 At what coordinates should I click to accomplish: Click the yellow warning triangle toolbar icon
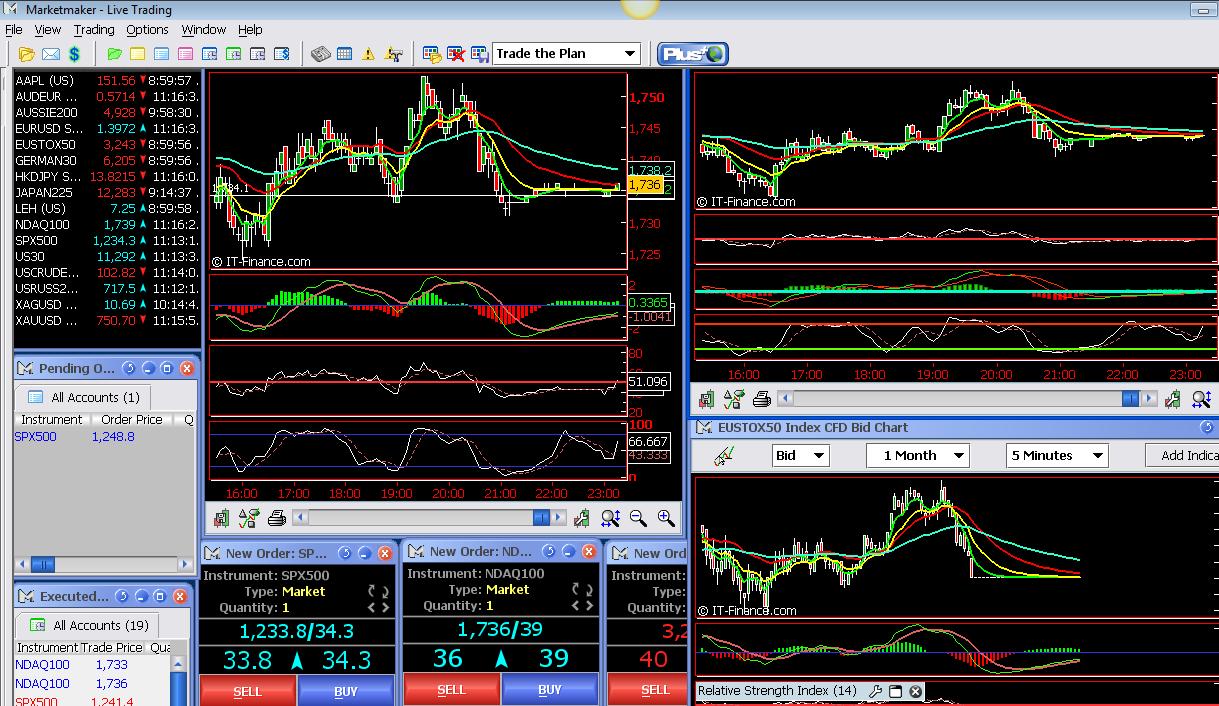point(368,54)
